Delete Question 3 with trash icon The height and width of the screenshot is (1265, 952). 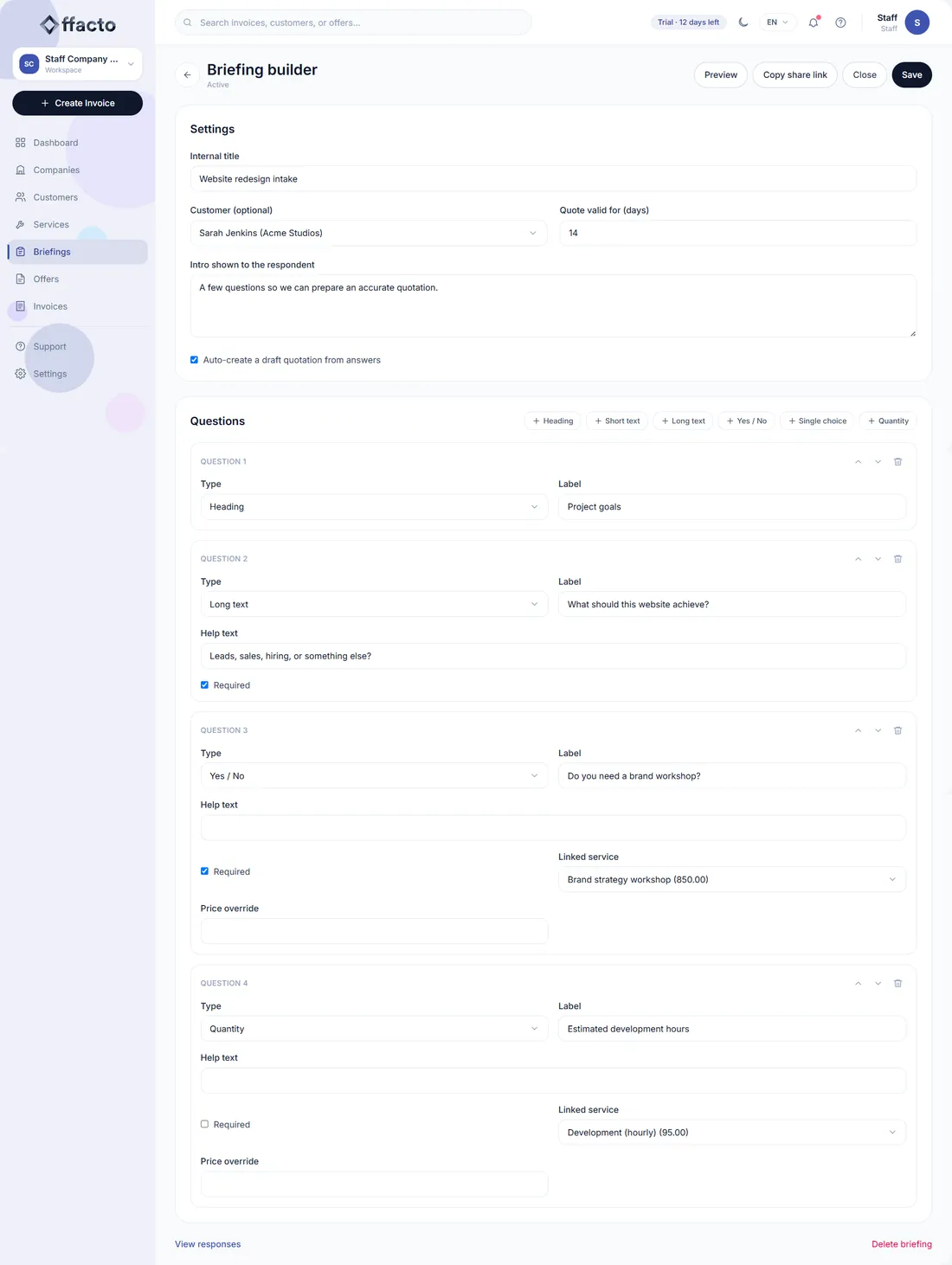point(897,731)
